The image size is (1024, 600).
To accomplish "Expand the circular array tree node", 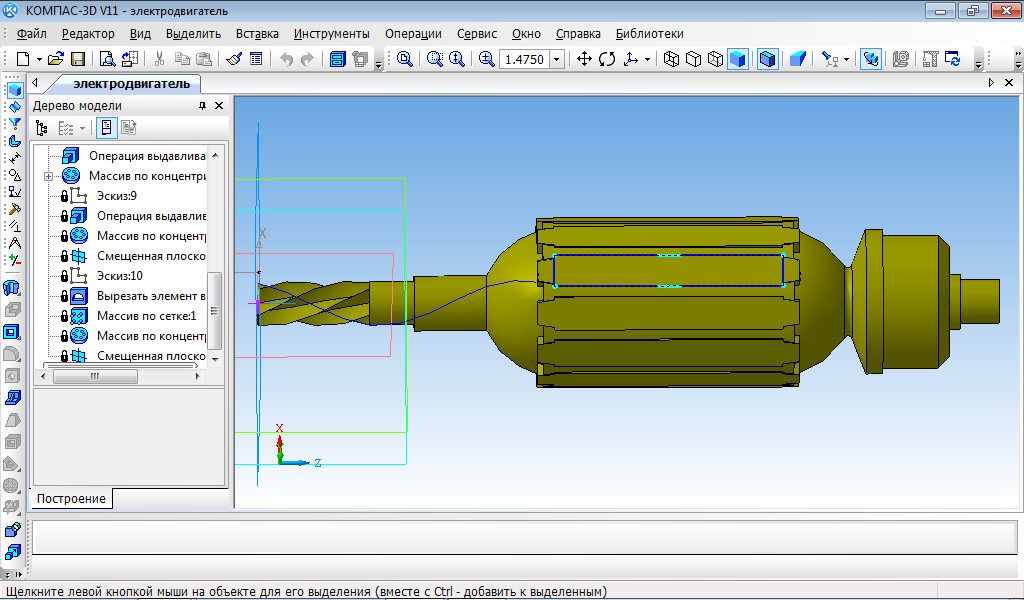I will click(48, 176).
